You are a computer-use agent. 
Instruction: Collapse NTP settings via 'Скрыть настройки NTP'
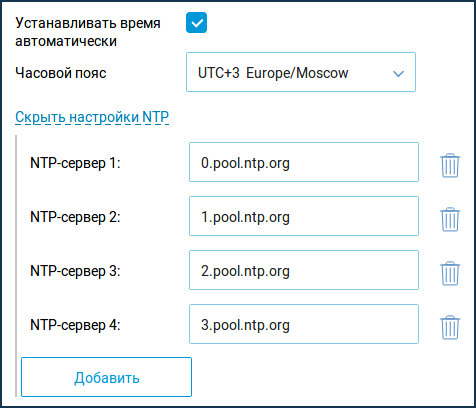tap(92, 117)
